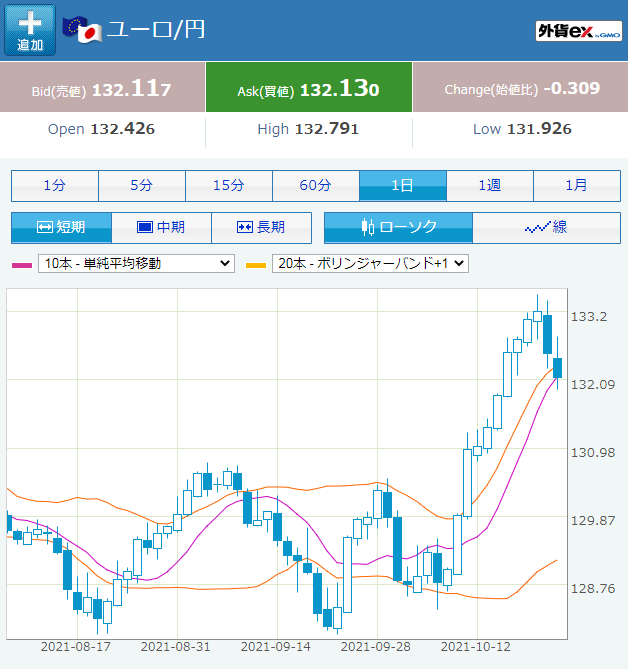Click the latest candlestick on the chart

click(x=557, y=368)
